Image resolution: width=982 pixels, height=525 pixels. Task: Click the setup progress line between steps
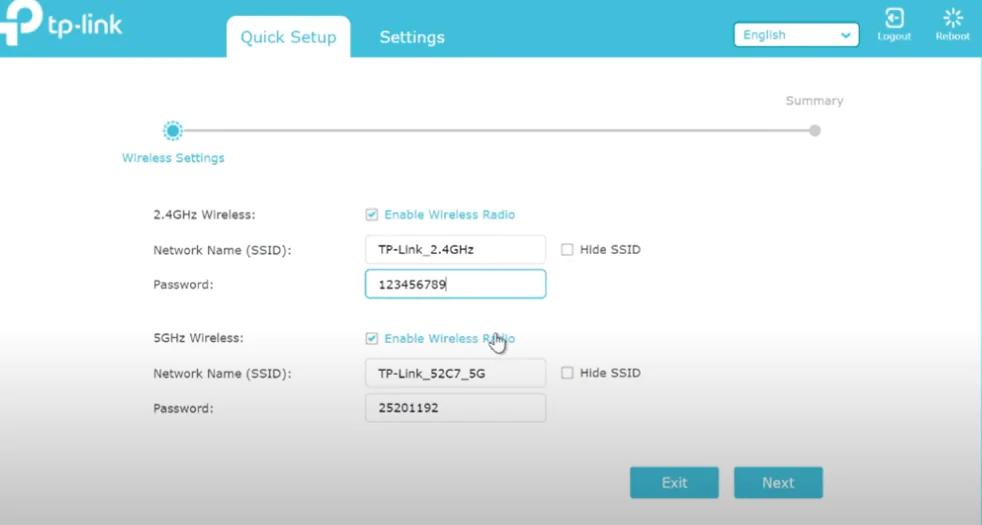tap(495, 130)
